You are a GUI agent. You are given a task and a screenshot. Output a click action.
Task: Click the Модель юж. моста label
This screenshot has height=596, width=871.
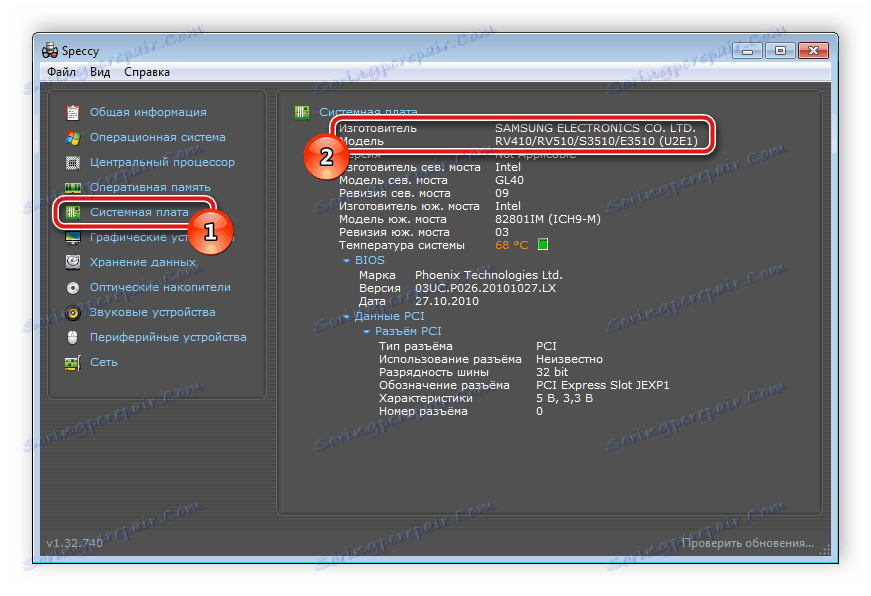click(393, 219)
